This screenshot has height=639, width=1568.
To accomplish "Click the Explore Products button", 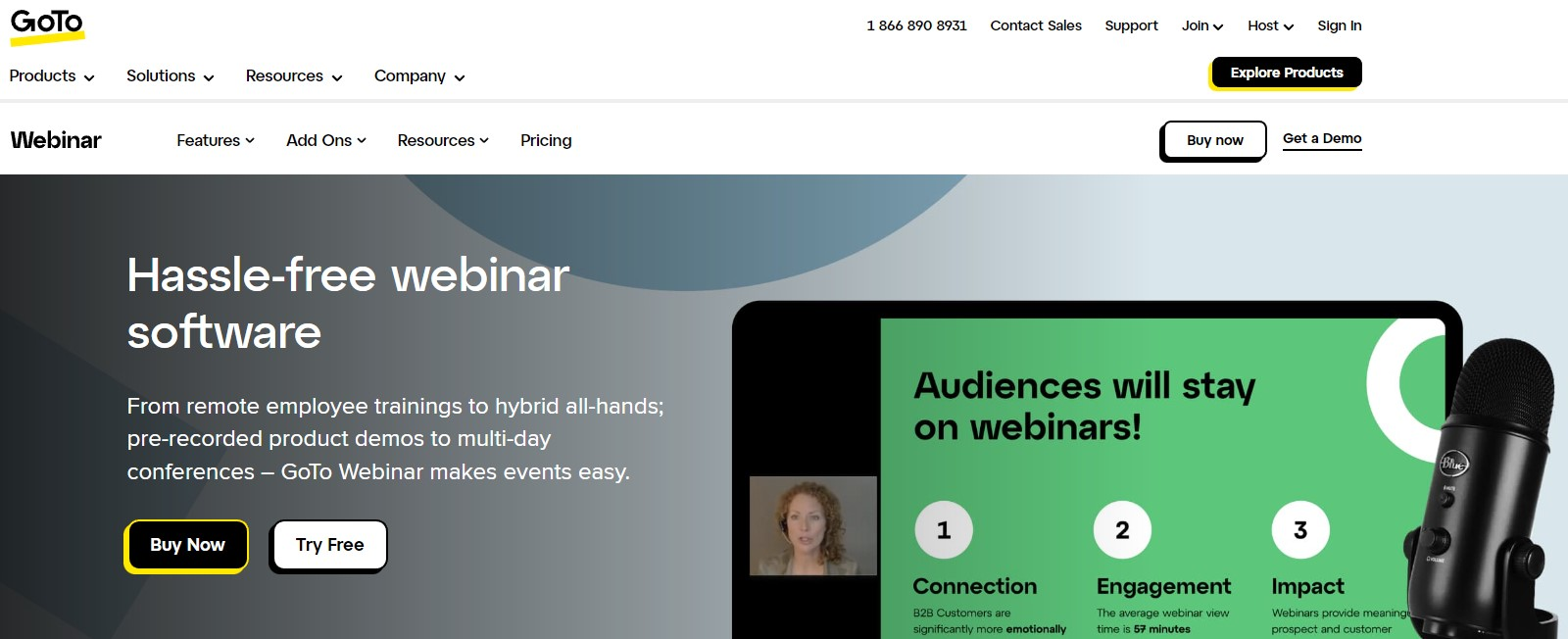I will click(1287, 73).
